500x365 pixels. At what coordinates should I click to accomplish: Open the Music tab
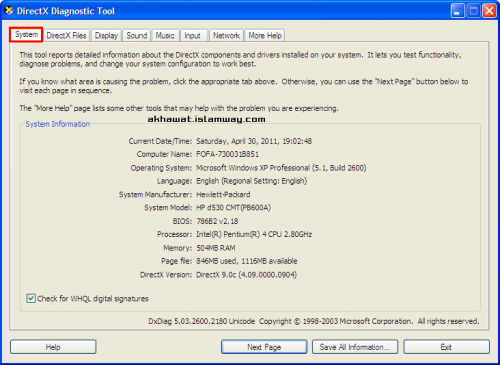[x=165, y=36]
